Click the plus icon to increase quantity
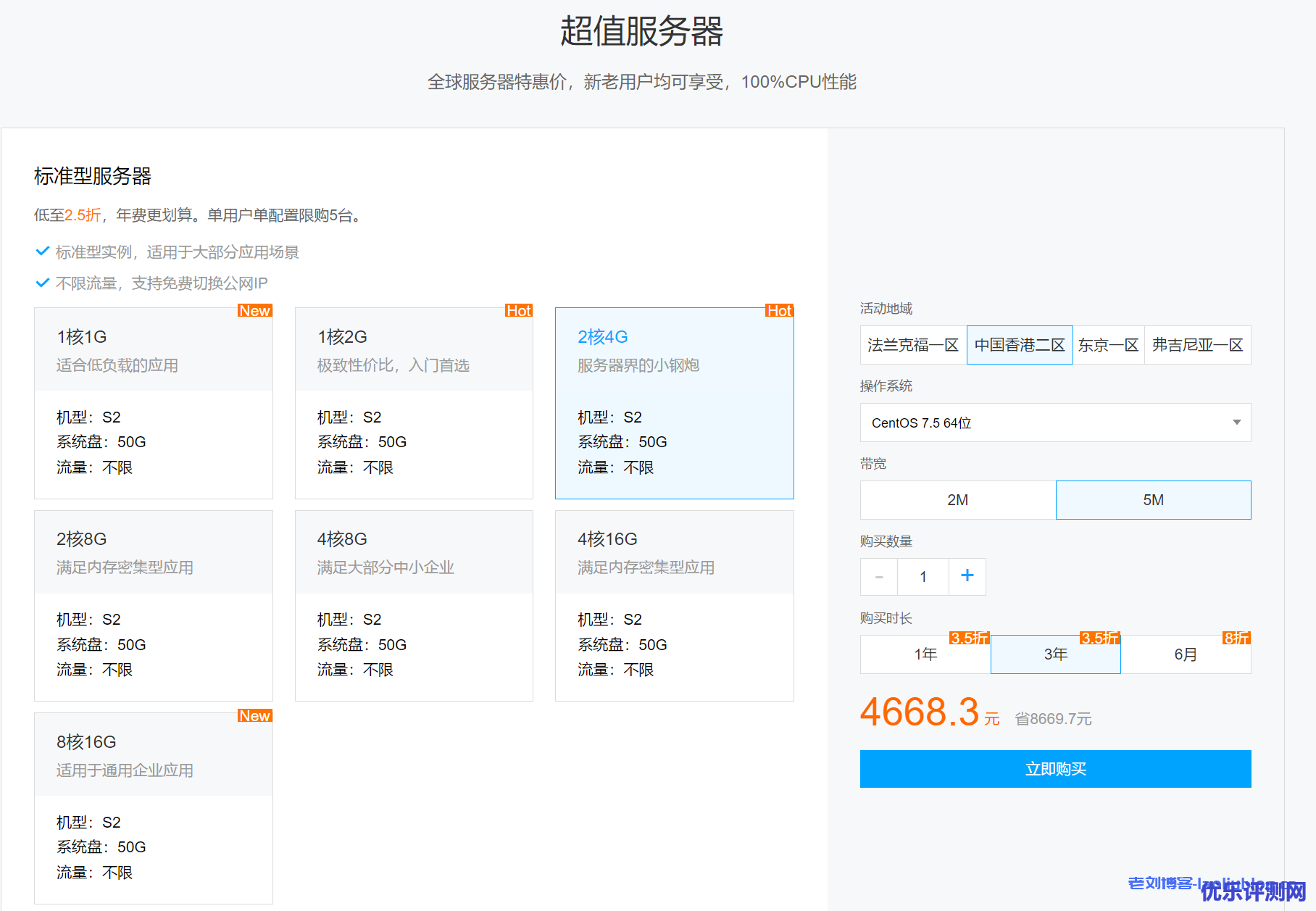This screenshot has width=1316, height=911. [967, 576]
